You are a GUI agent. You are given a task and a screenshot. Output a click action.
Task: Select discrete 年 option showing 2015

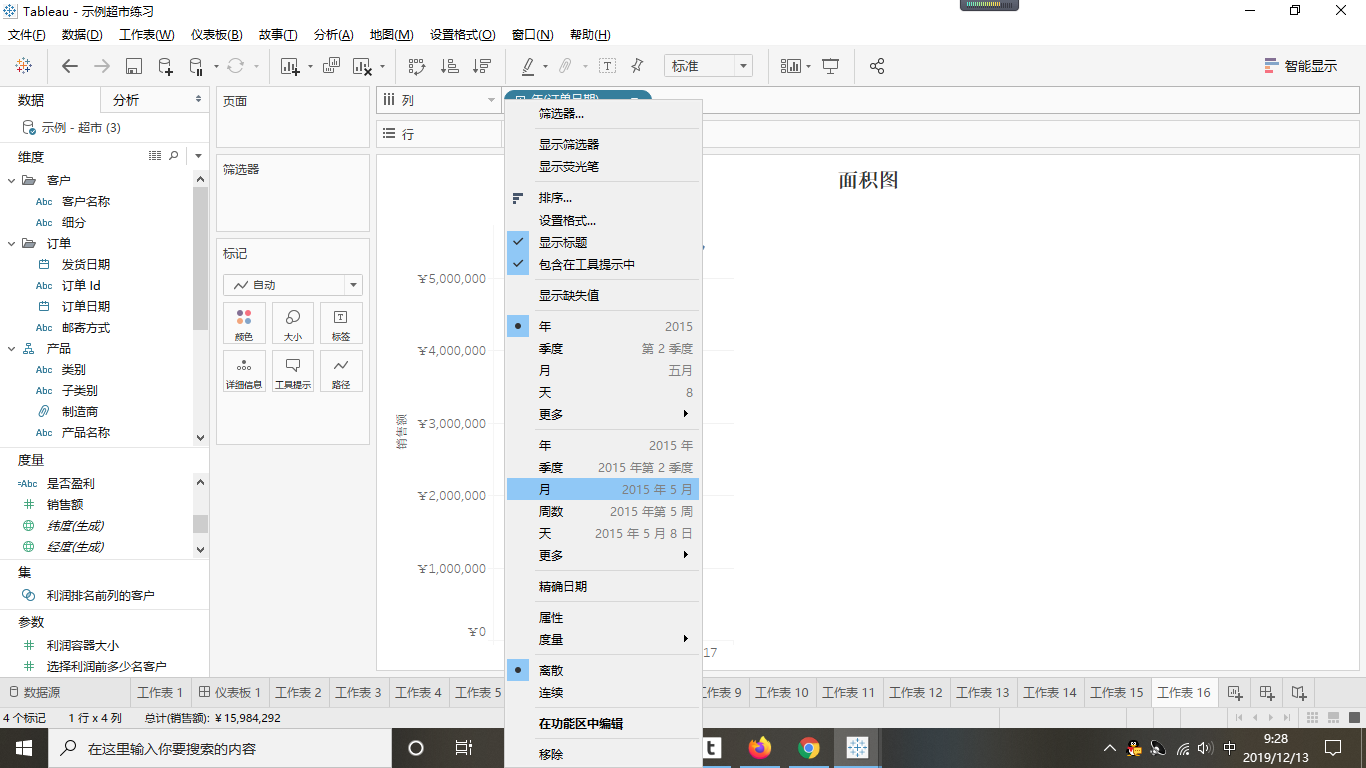602,326
